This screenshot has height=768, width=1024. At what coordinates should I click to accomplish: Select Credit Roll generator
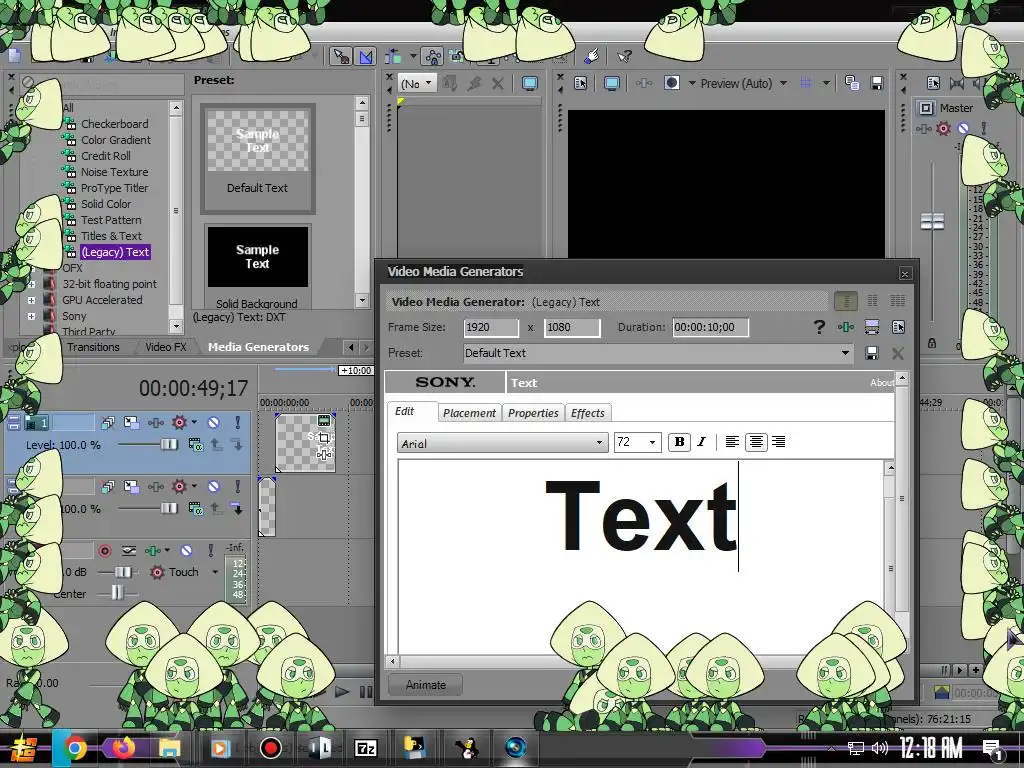106,155
